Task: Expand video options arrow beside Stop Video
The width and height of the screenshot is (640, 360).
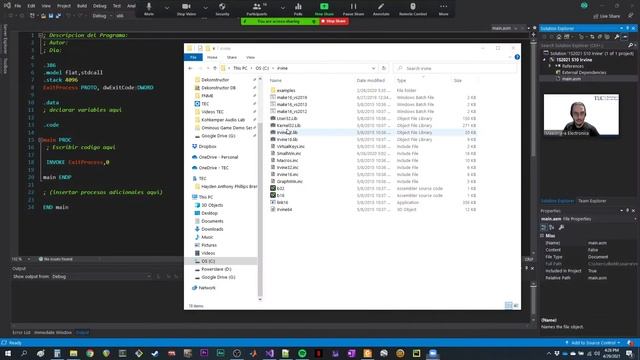Action: [205, 8]
